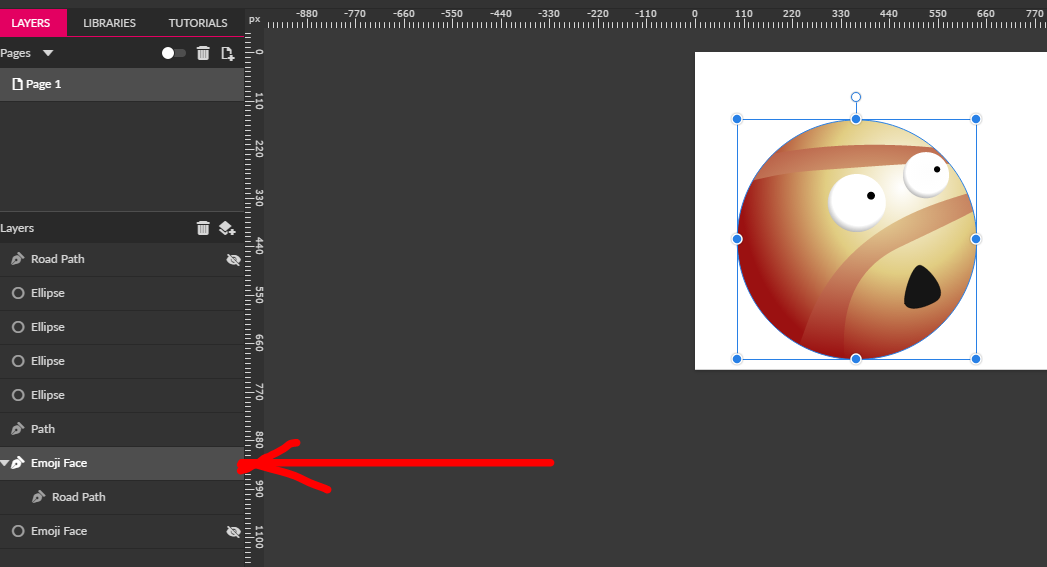Delete page using trash icon in Pages
The height and width of the screenshot is (567, 1047).
[203, 53]
